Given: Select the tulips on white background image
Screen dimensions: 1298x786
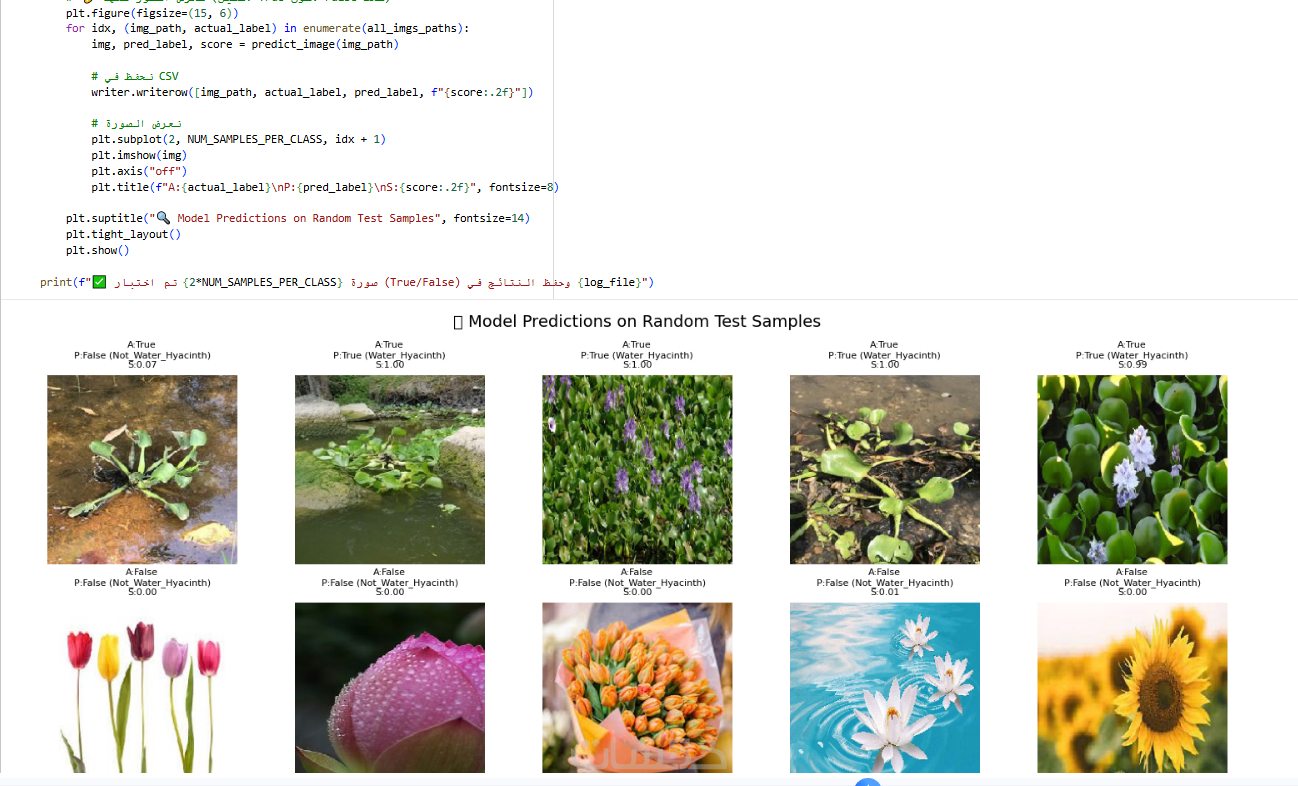Looking at the screenshot, I should click(142, 687).
